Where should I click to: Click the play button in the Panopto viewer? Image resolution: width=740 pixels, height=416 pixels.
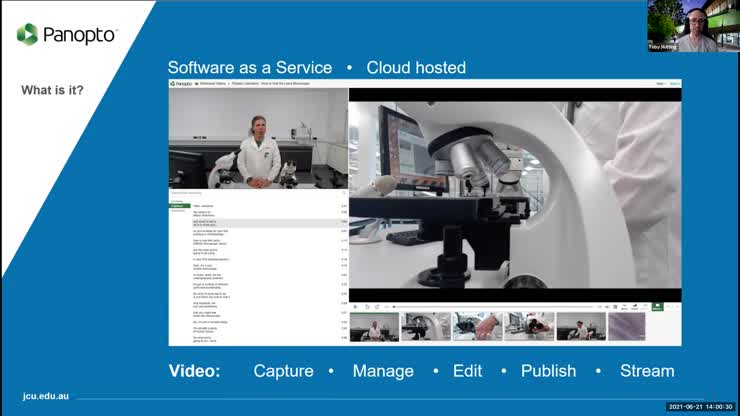coord(355,307)
